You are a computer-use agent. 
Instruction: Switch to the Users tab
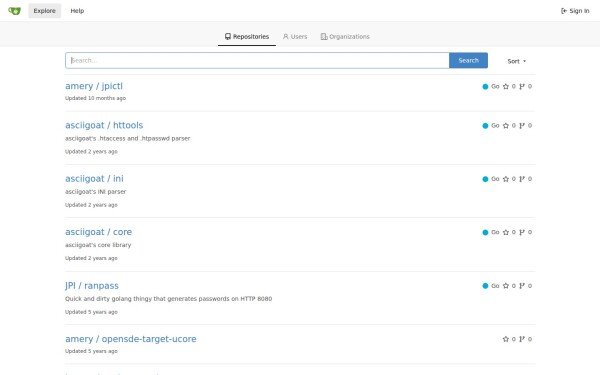tap(295, 37)
